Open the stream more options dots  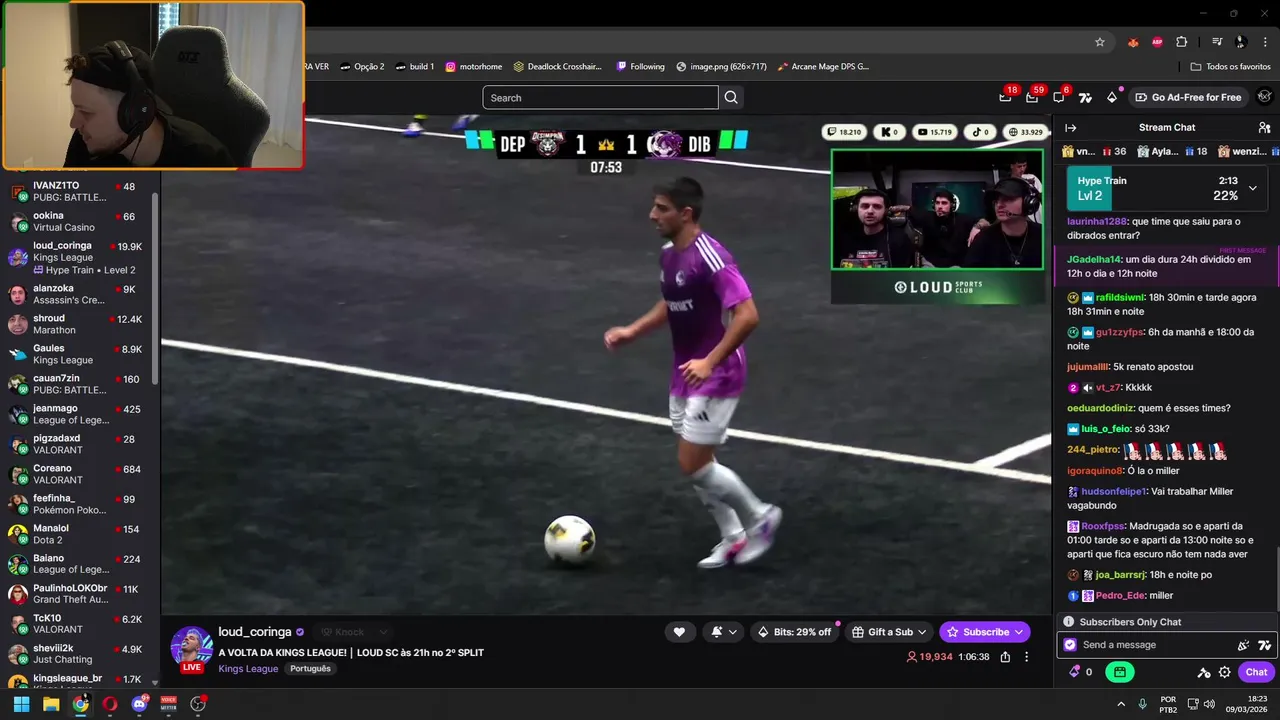[x=1026, y=657]
